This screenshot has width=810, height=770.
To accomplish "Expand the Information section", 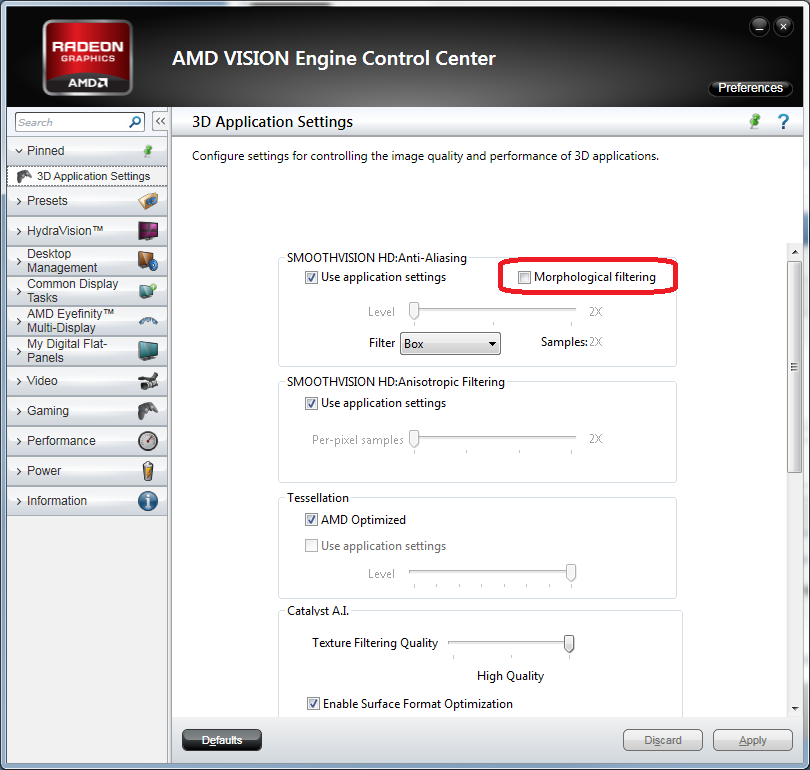I will 19,501.
